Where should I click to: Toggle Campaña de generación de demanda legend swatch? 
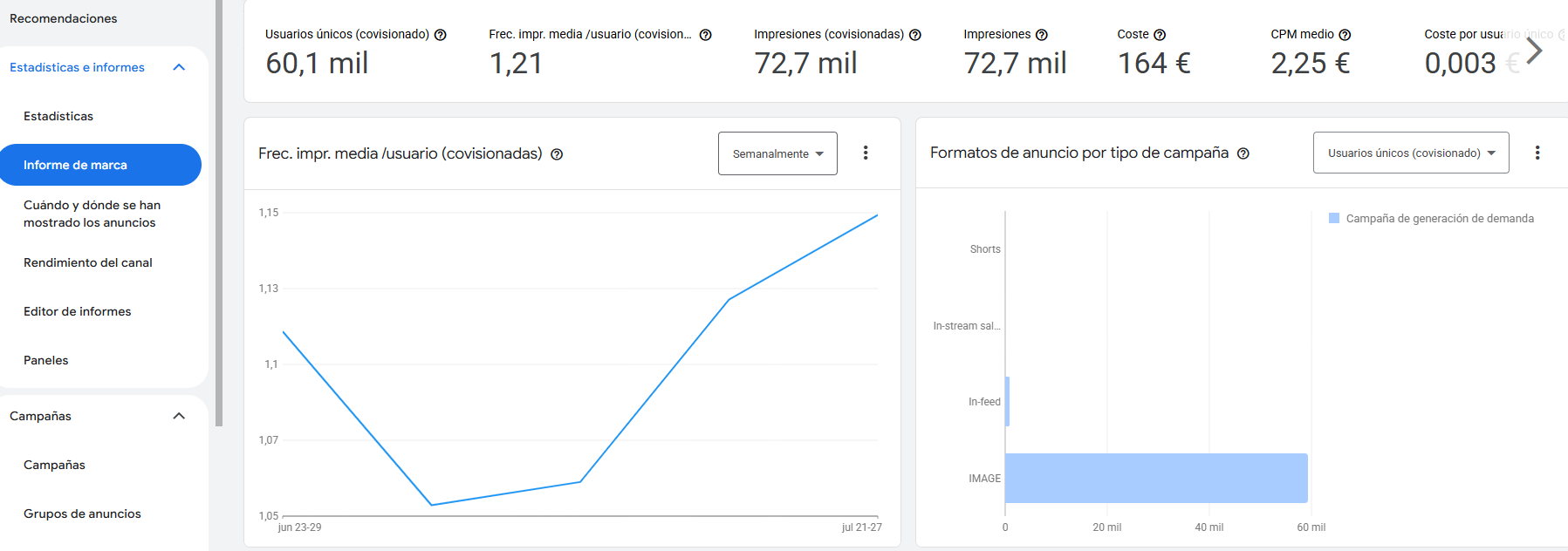pyautogui.click(x=1334, y=218)
